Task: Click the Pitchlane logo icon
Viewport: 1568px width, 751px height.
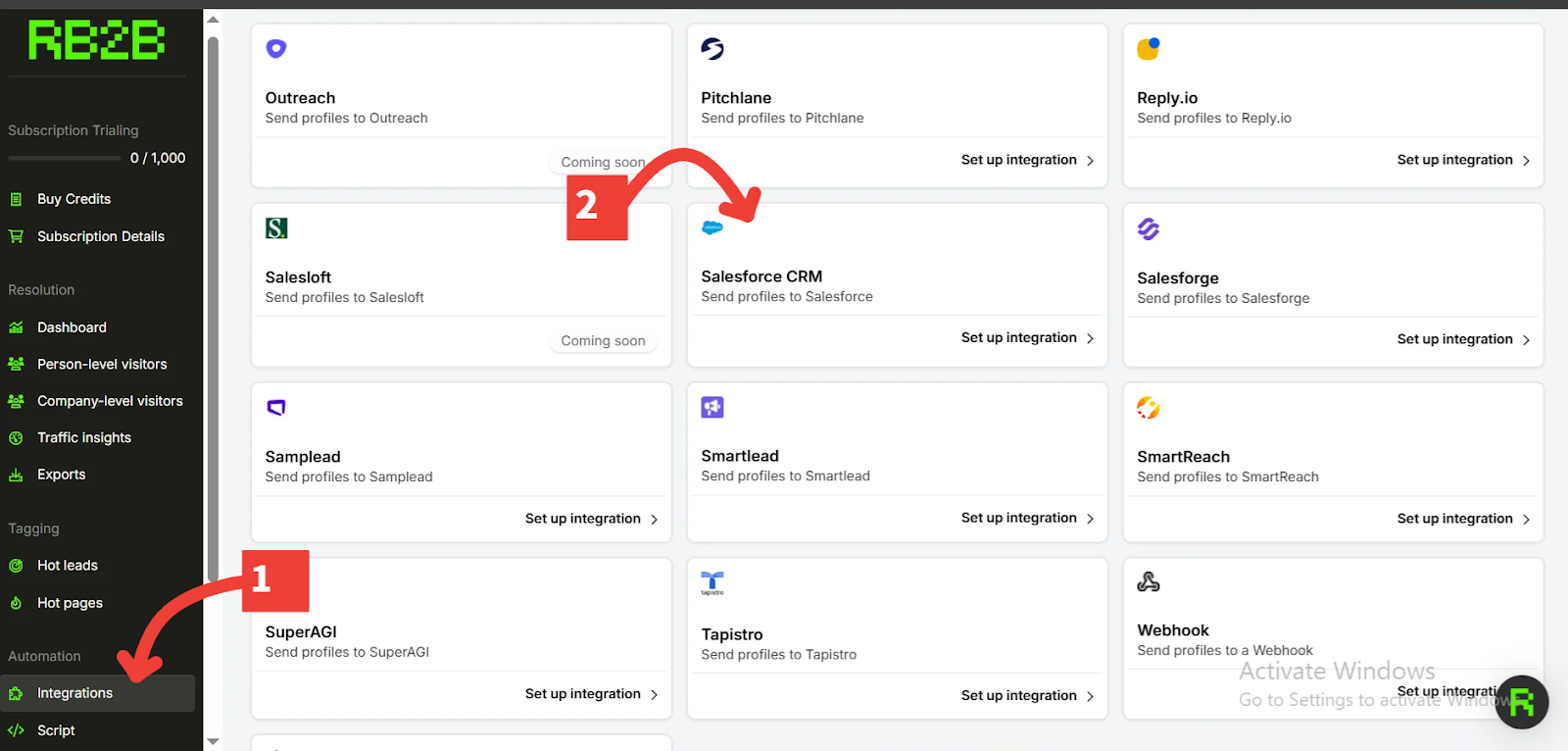Action: [x=712, y=48]
